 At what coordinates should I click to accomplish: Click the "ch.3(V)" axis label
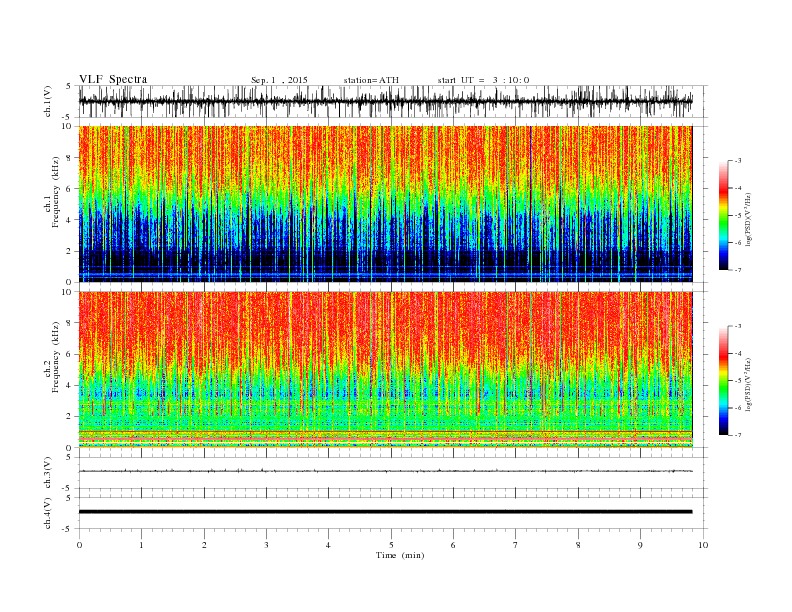coord(48,473)
